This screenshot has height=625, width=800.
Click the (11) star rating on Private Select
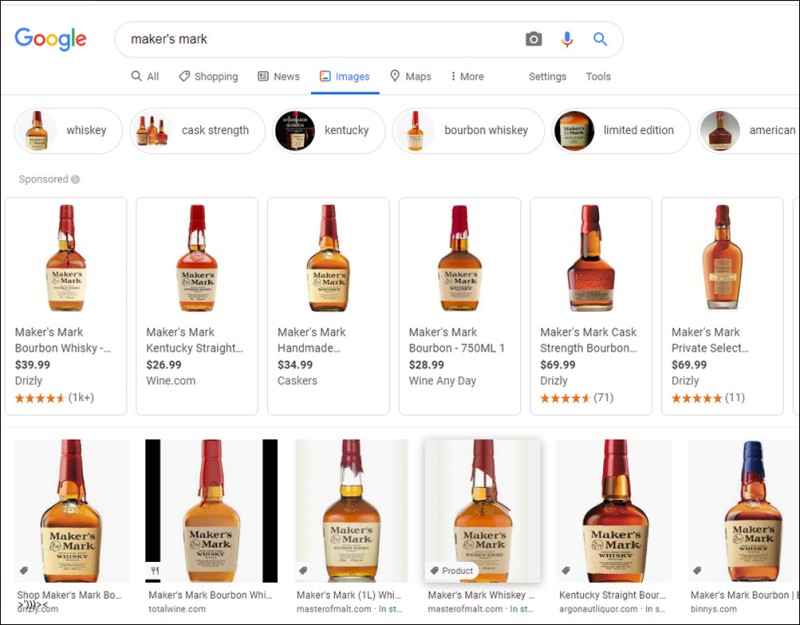[x=708, y=397]
